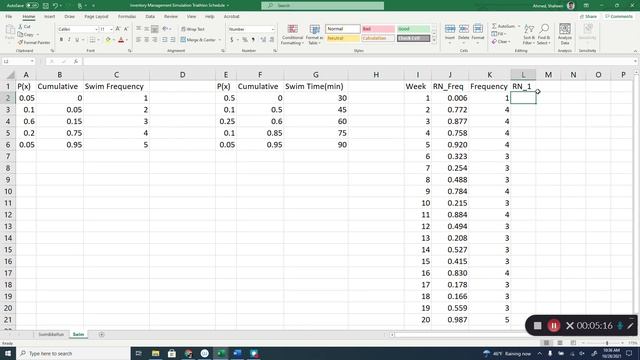This screenshot has width=640, height=360.
Task: Click the Percent Style icon
Action: click(245, 40)
